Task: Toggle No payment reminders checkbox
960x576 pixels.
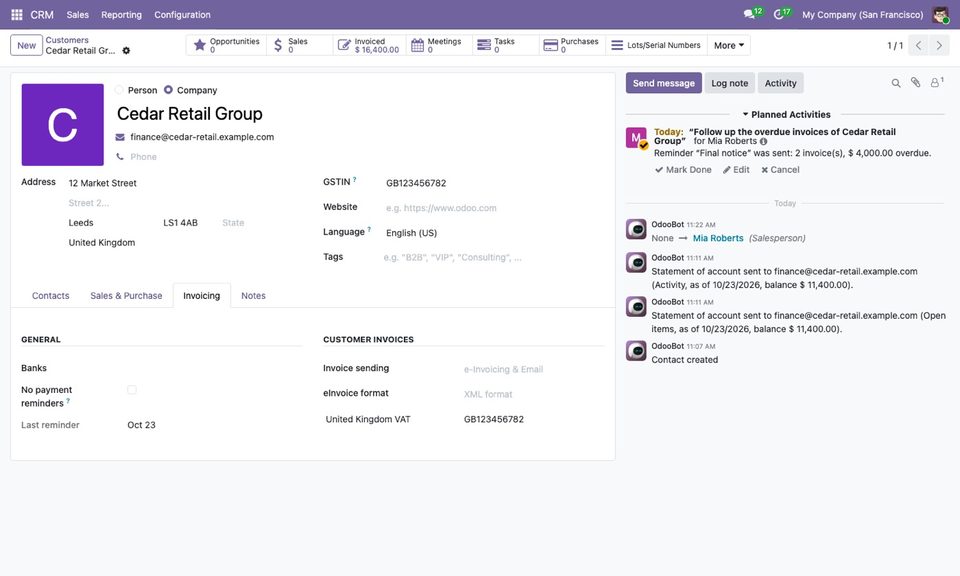Action: click(x=132, y=390)
